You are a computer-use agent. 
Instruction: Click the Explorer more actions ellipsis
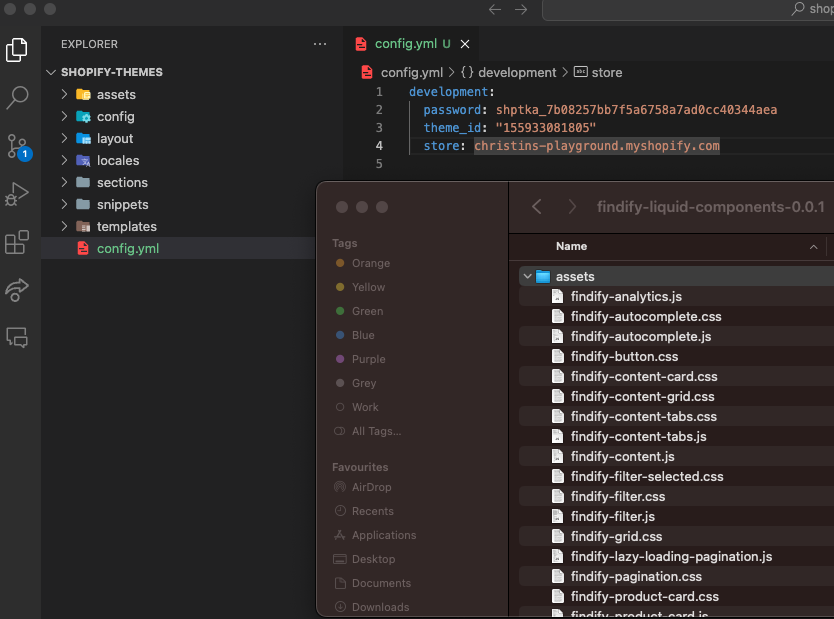coord(320,44)
